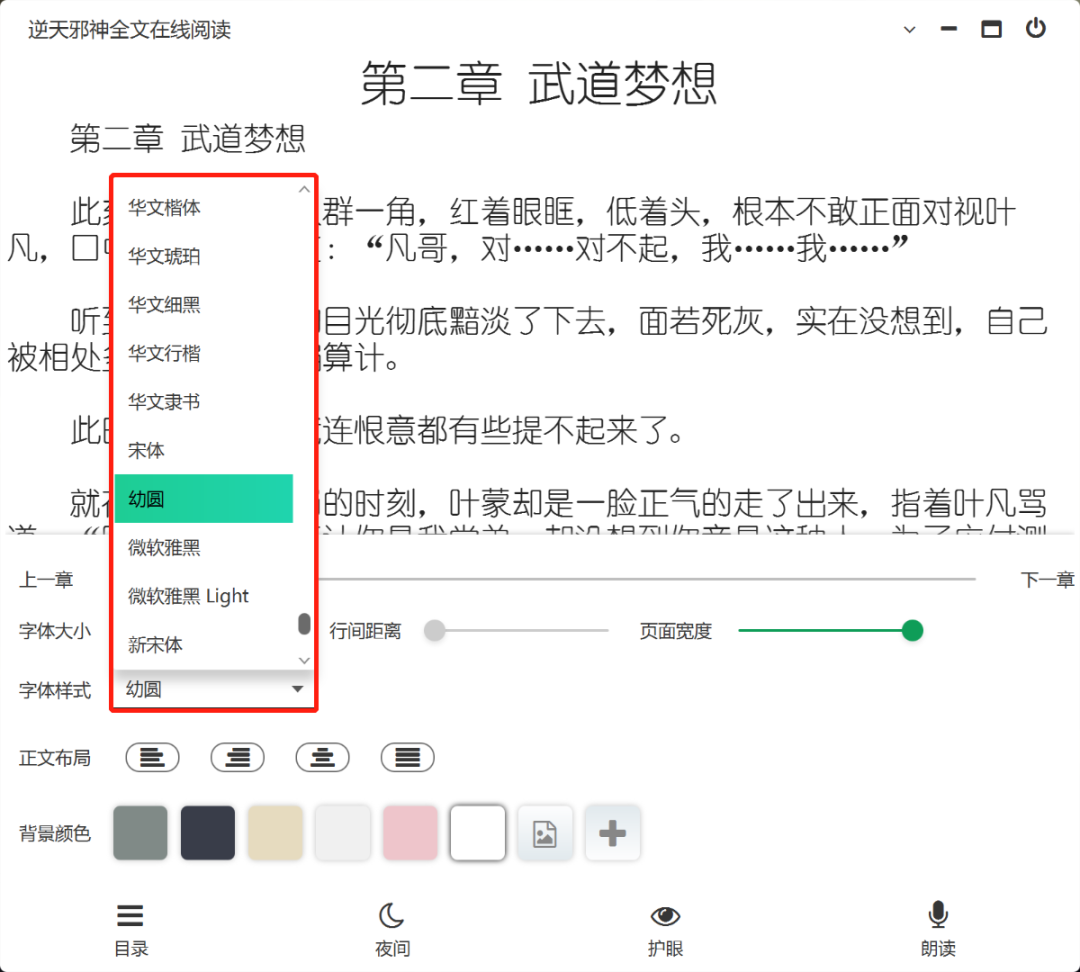Choose 华文行楷 font
The width and height of the screenshot is (1080, 972).
click(x=204, y=353)
